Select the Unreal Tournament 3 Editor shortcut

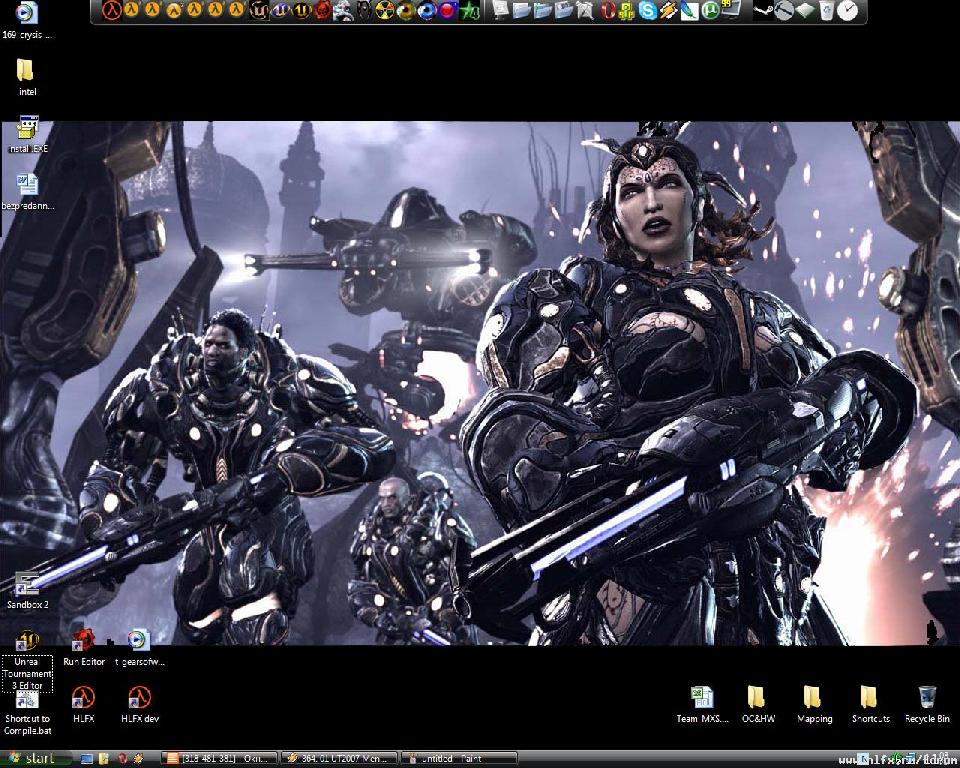27,661
